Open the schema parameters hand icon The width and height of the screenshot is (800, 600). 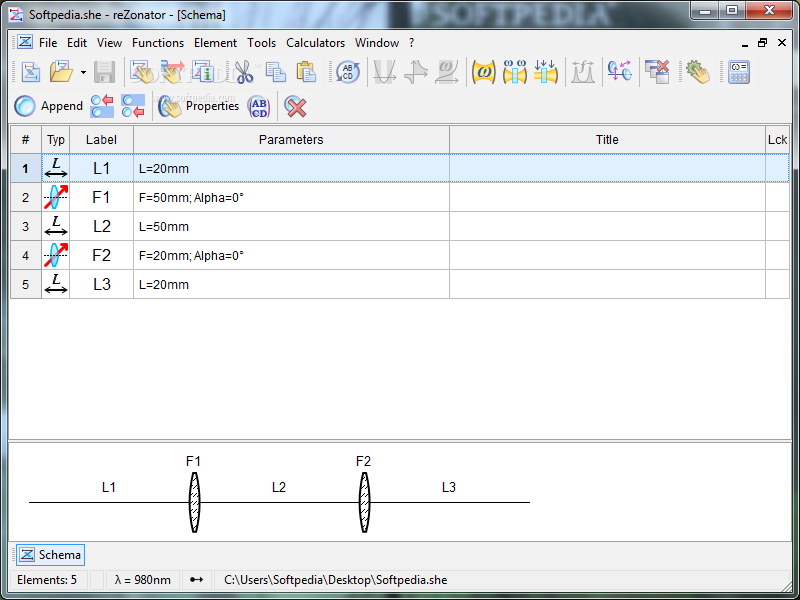pyautogui.click(x=142, y=72)
